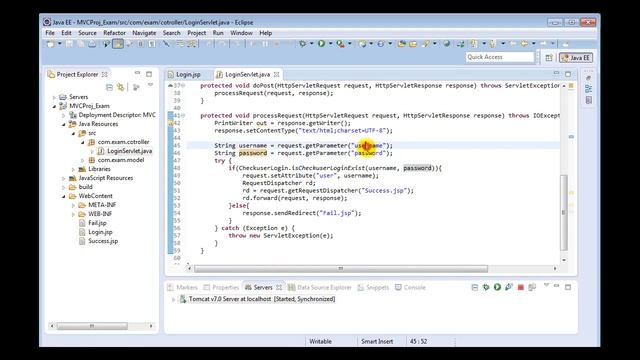640x360 pixels.
Task: Expand the Tomcat v7.0 Server entry
Action: pos(173,299)
